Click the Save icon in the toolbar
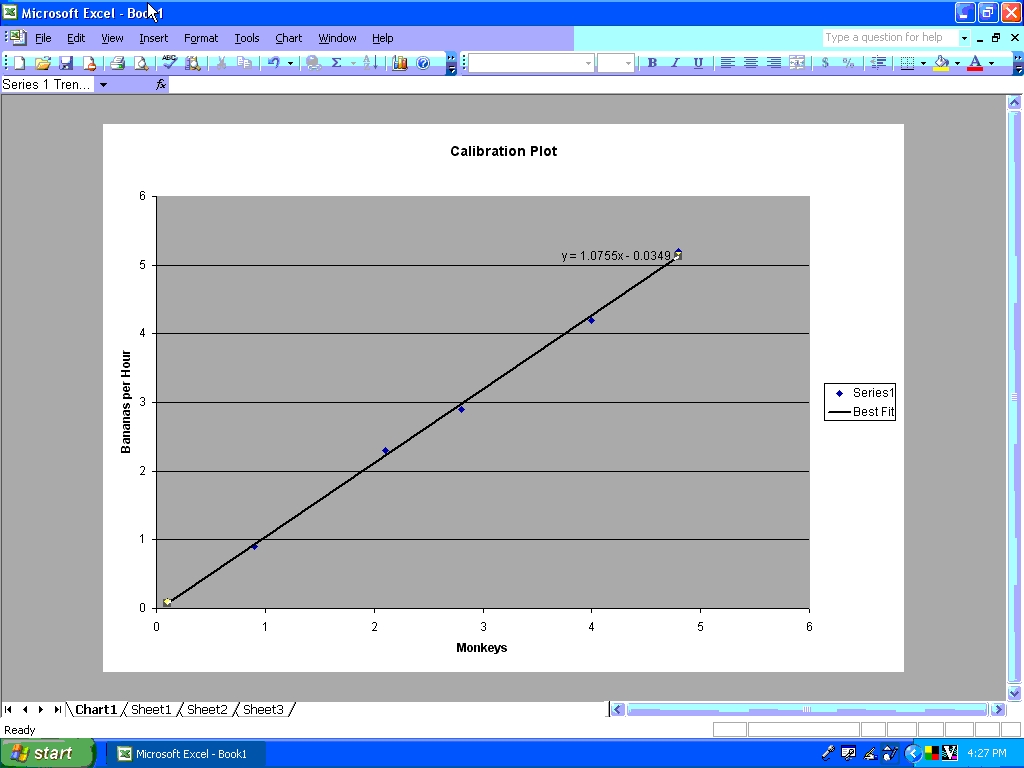The image size is (1024, 768). coord(66,62)
